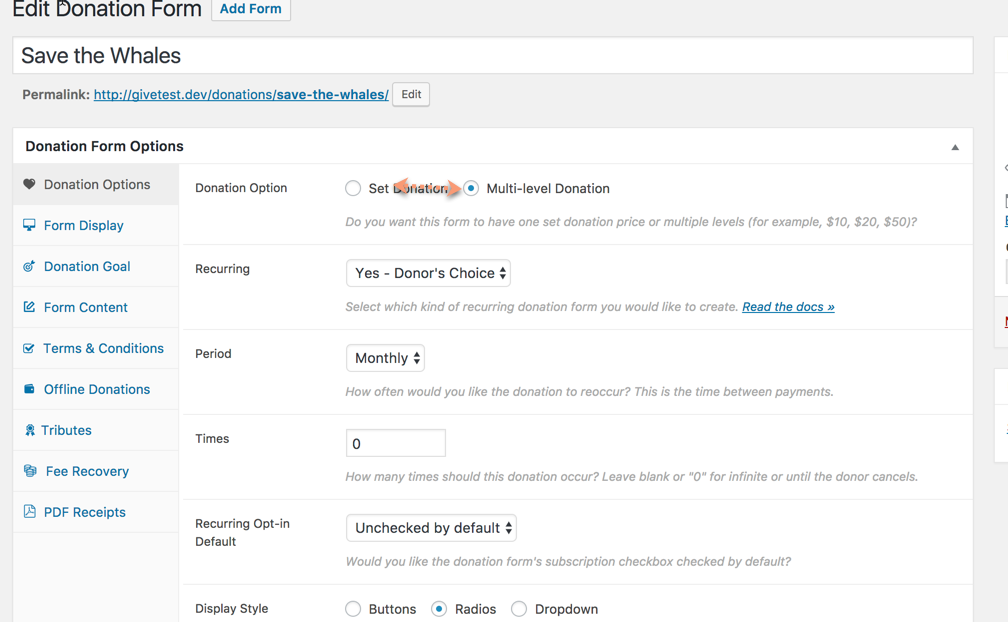Click the Offline Donations icon
Viewport: 1008px width, 622px height.
coord(30,389)
